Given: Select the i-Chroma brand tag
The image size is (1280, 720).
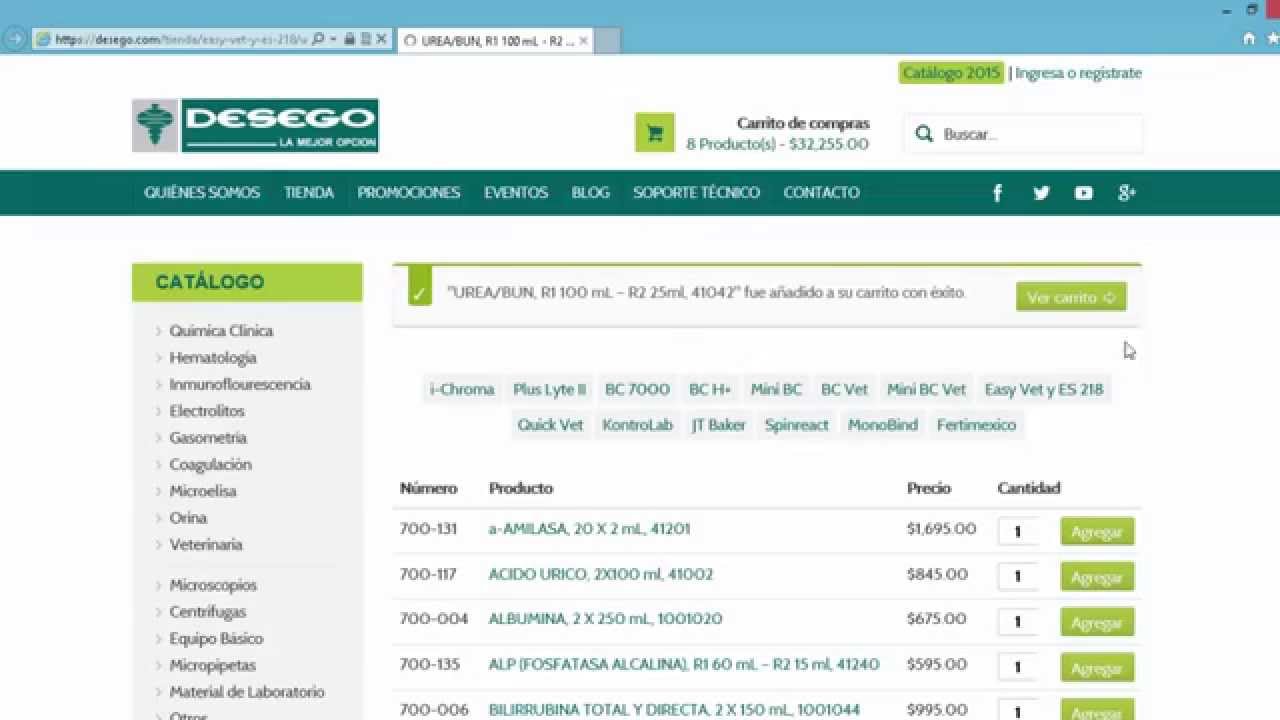Looking at the screenshot, I should coord(462,389).
